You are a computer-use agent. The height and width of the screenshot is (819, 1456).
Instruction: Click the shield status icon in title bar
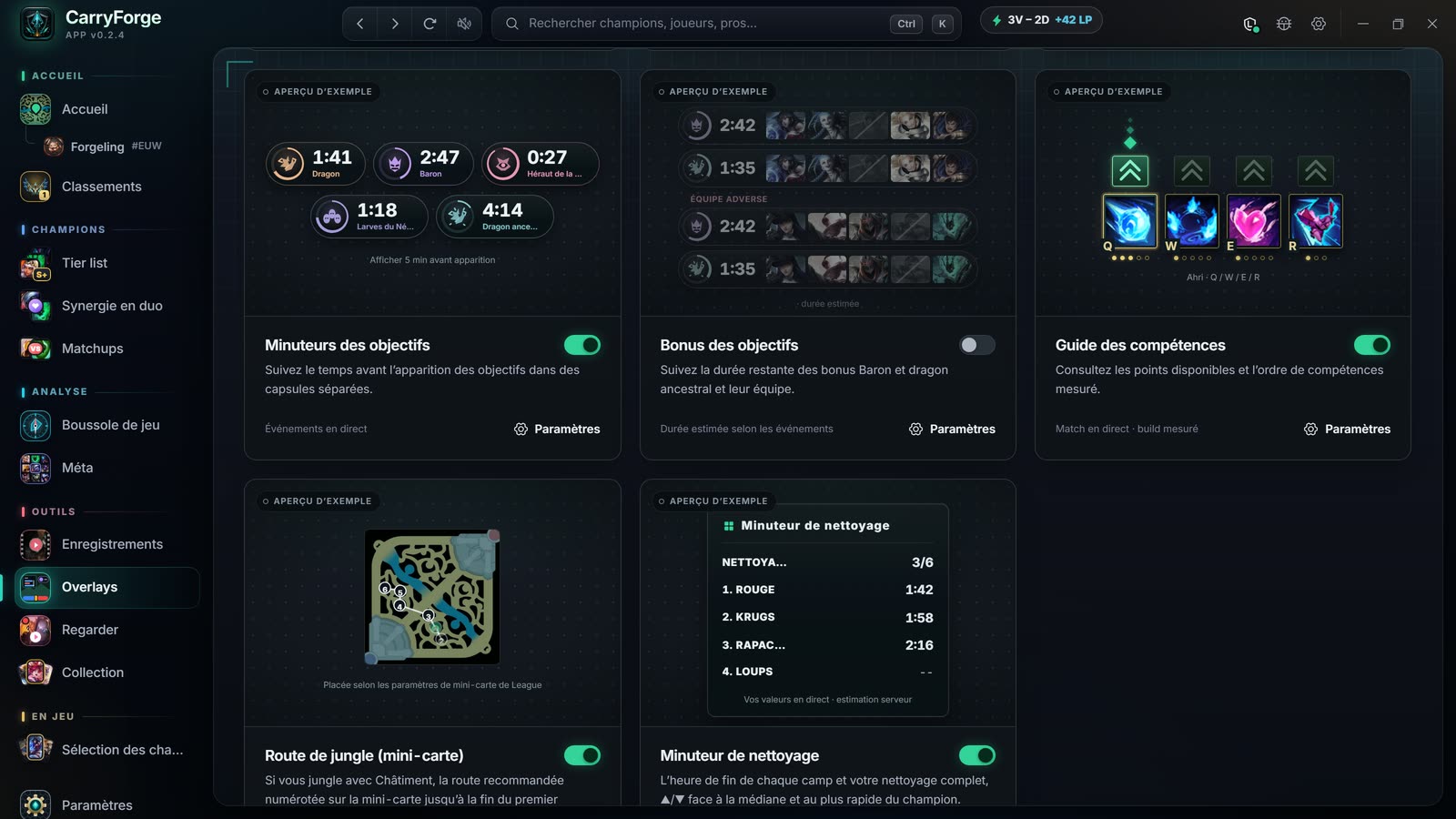(x=1250, y=24)
